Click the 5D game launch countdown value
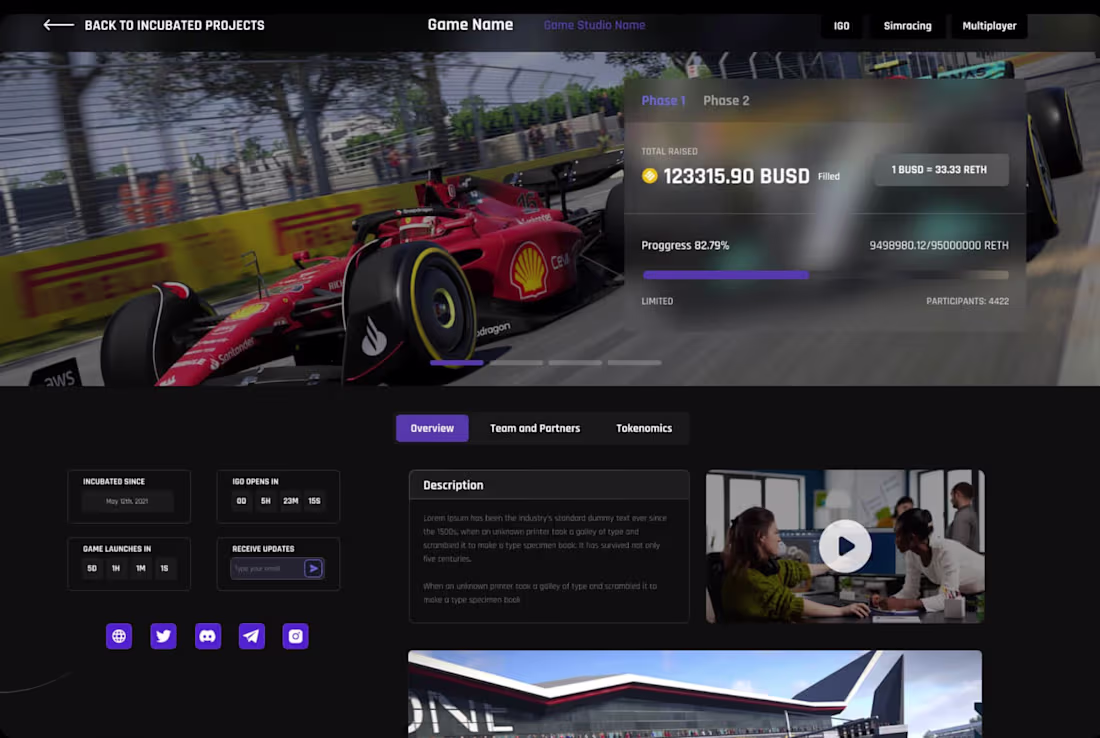 92,568
